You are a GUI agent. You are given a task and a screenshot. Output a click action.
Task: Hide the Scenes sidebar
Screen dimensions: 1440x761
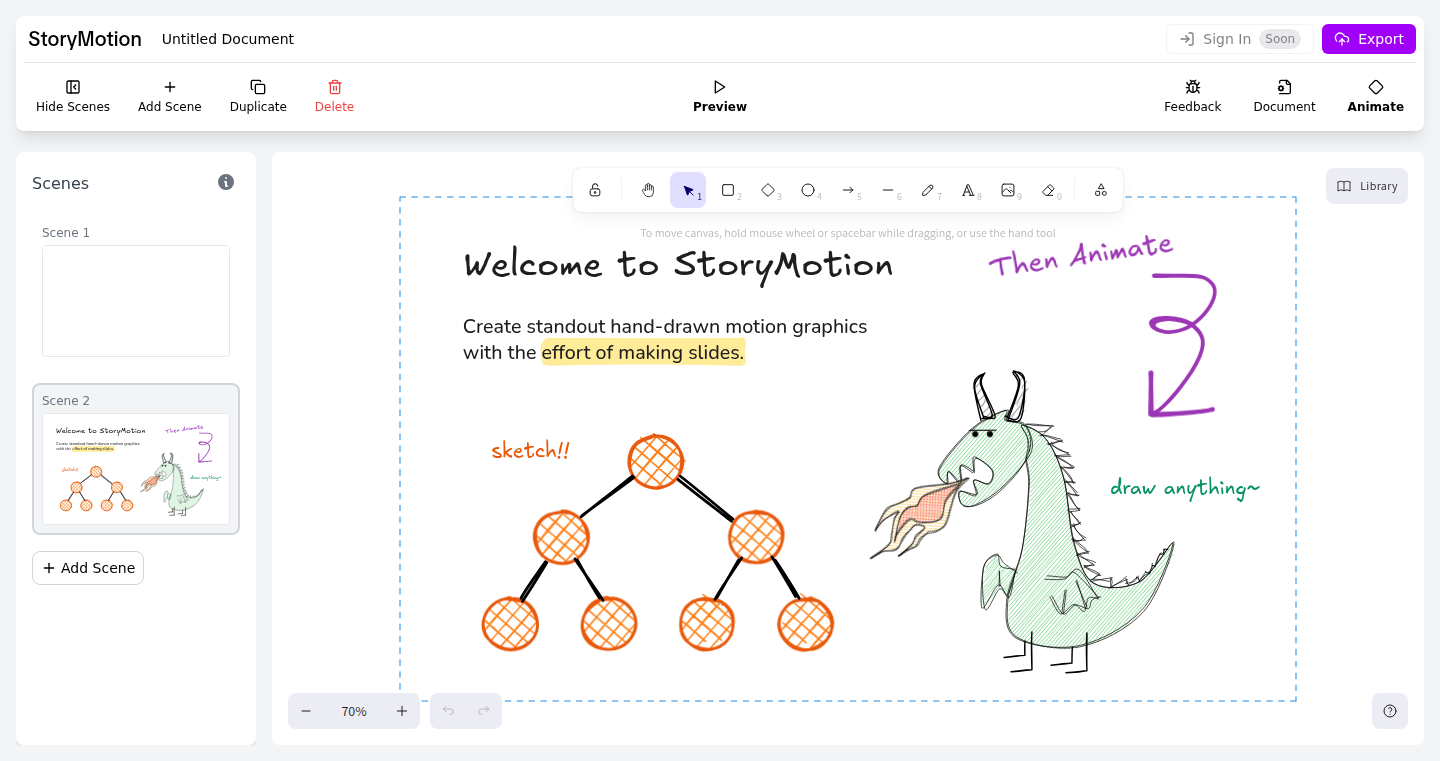(73, 96)
